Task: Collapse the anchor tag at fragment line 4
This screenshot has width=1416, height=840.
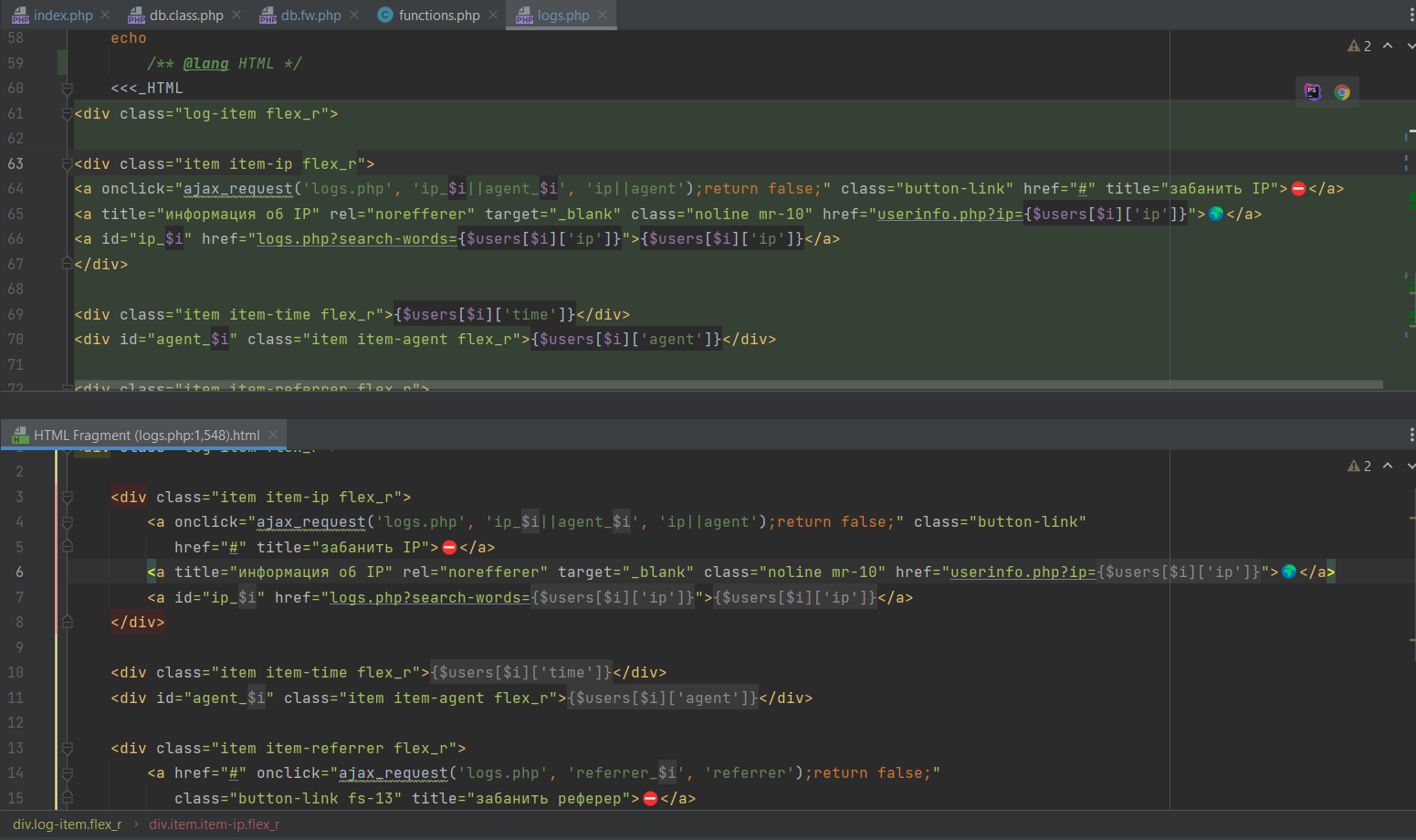Action: pyautogui.click(x=67, y=522)
